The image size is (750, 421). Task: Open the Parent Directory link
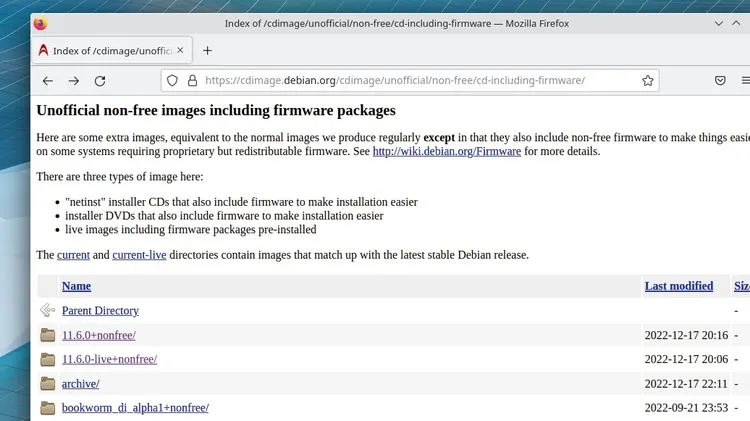[x=100, y=310]
